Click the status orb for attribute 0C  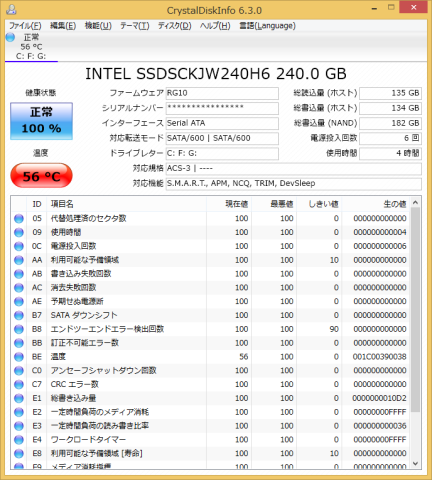pyautogui.click(x=19, y=246)
